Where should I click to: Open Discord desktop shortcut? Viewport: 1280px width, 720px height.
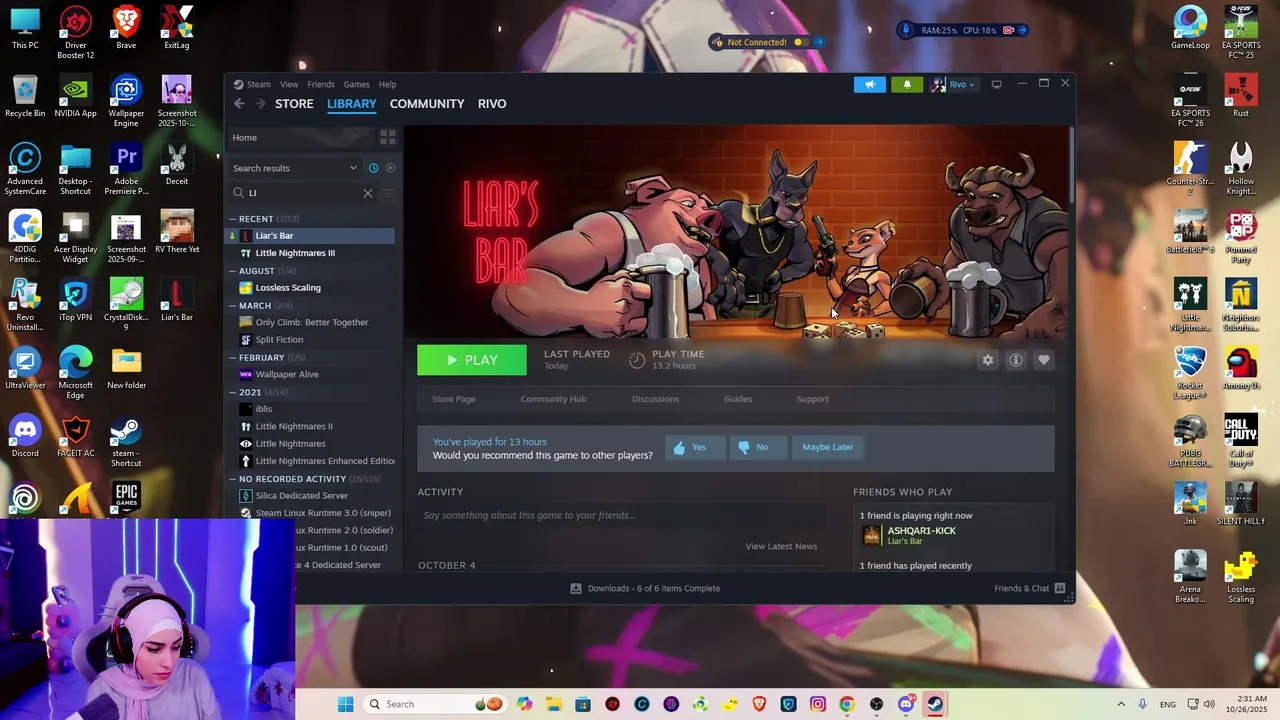pos(25,436)
